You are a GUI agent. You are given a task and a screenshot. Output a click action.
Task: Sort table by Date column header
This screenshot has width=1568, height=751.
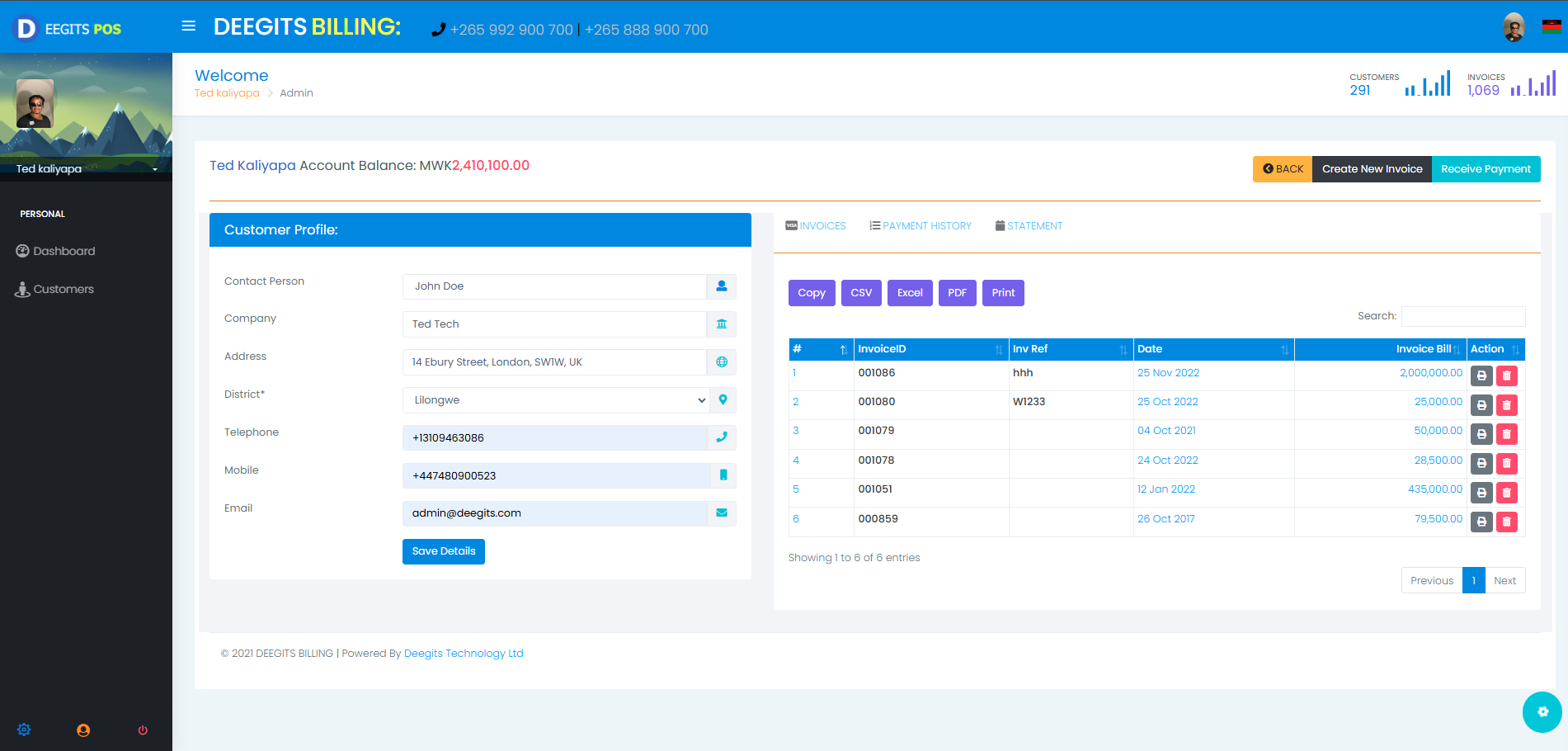pyautogui.click(x=1212, y=349)
